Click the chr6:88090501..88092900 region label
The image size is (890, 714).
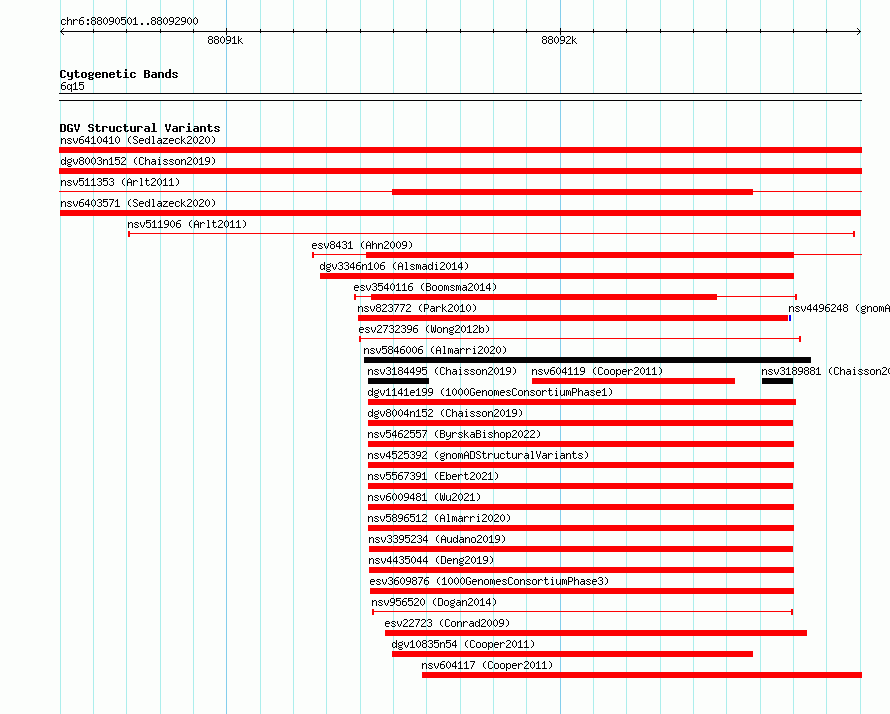click(x=129, y=21)
